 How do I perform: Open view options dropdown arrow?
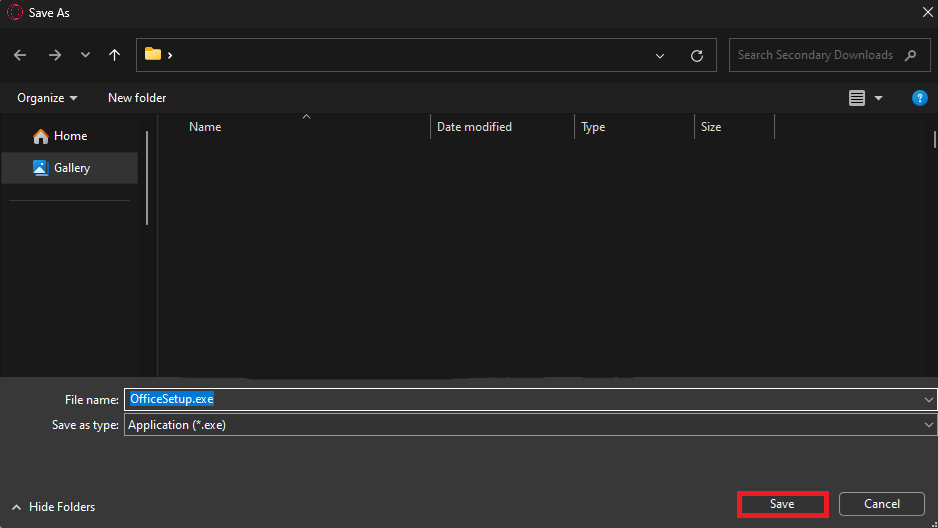coord(878,98)
